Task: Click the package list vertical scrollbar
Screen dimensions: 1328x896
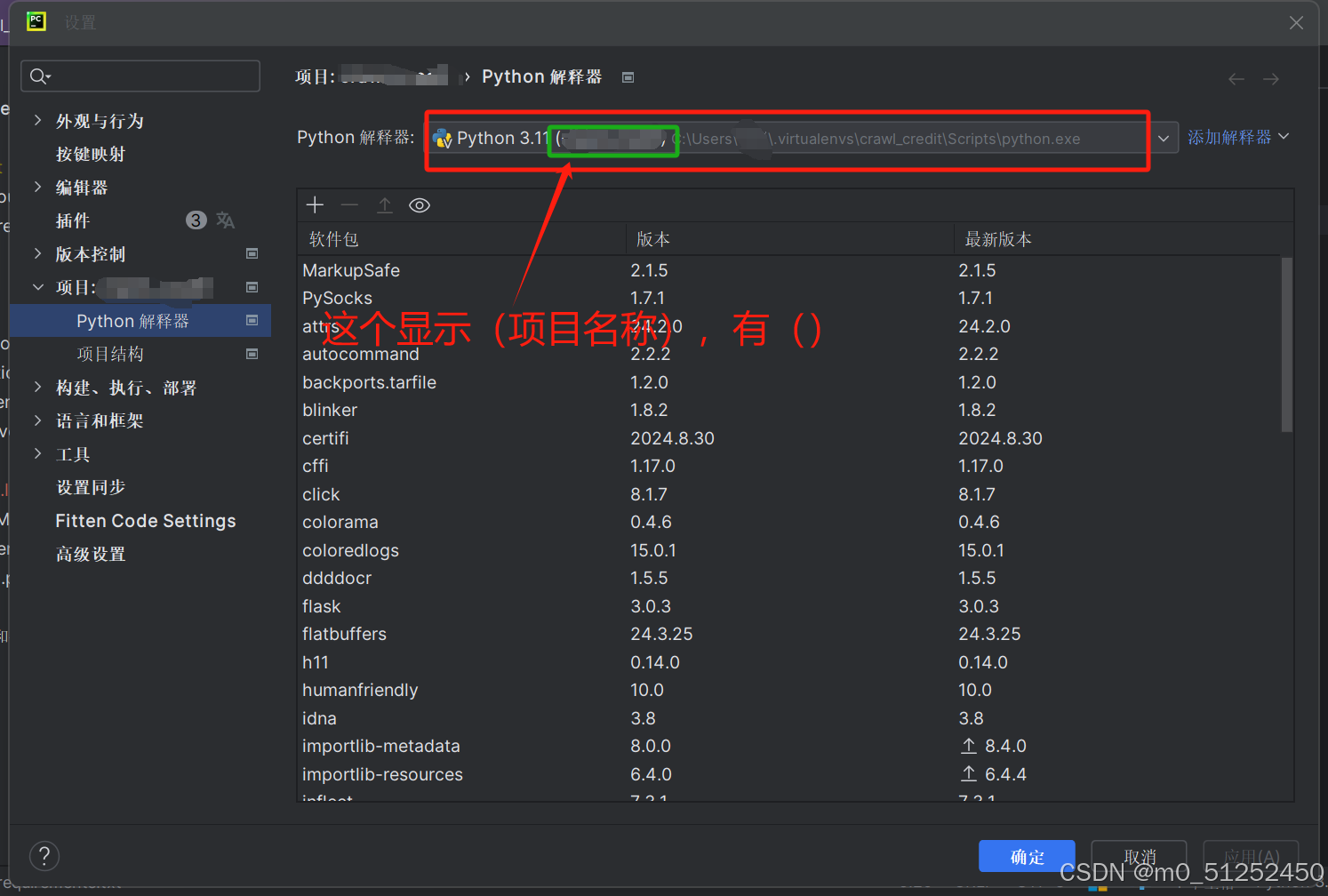Action: tap(1286, 345)
